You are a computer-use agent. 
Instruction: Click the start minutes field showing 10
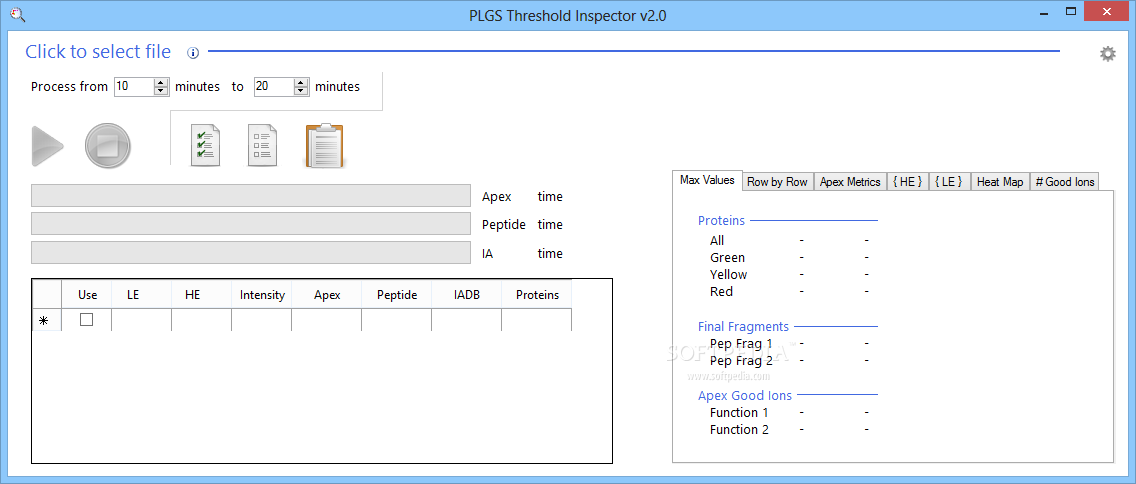coord(134,86)
